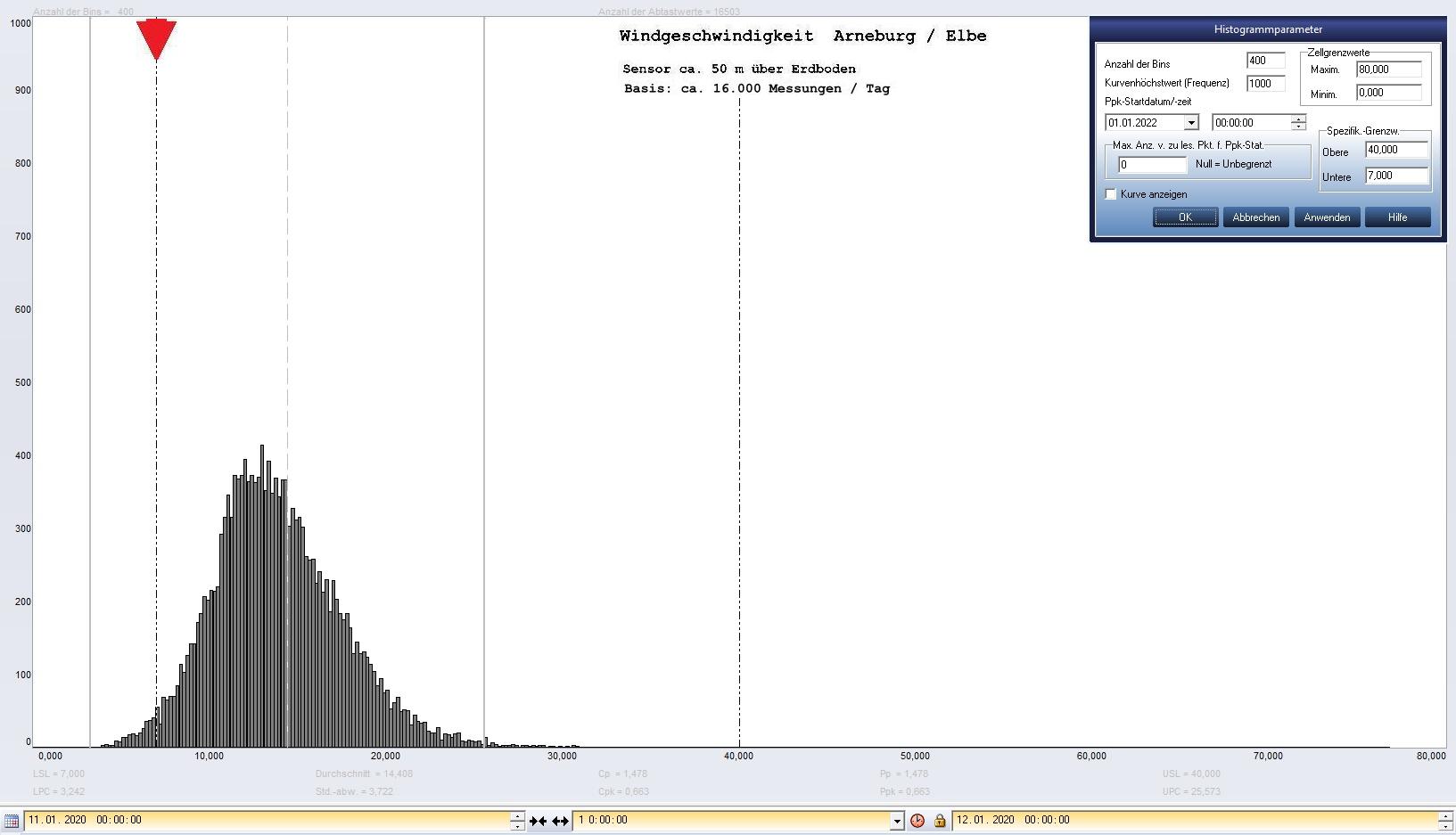Apply settings with the Anwenden button
Image resolution: width=1456 pixels, height=835 pixels.
point(1326,217)
